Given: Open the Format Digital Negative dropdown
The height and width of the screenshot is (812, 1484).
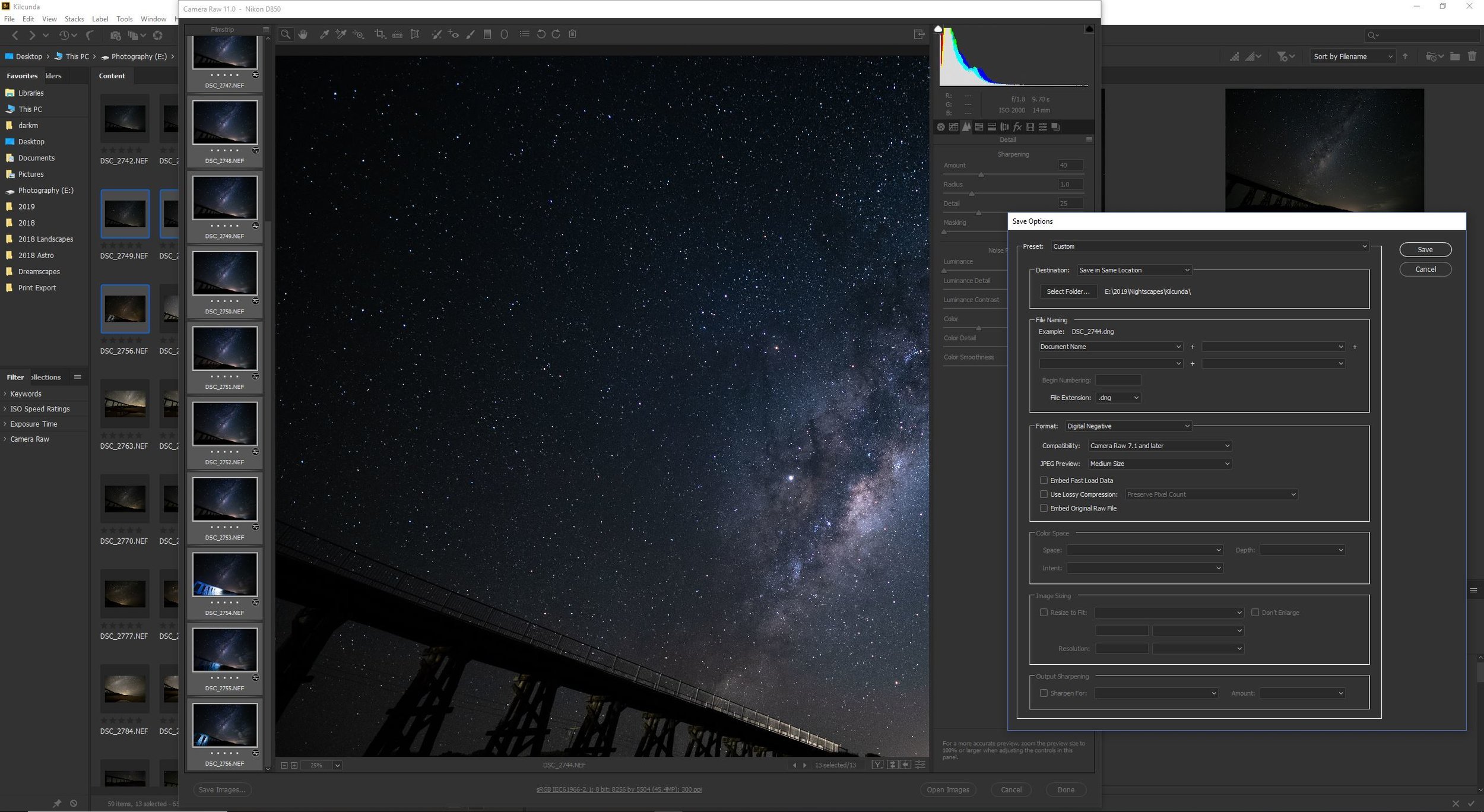Looking at the screenshot, I should [1128, 426].
